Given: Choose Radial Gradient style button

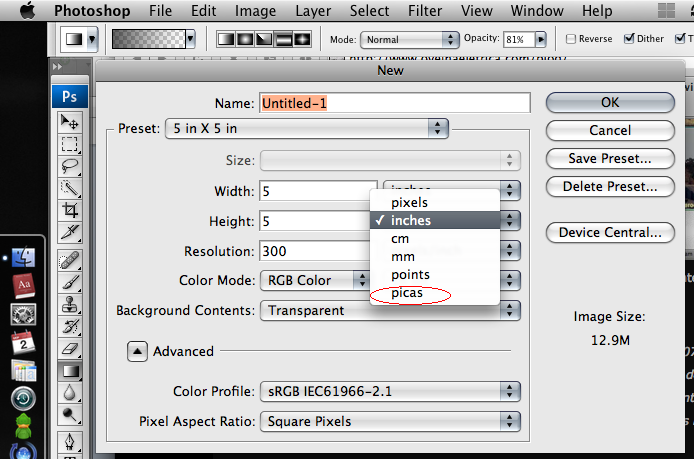Looking at the screenshot, I should pyautogui.click(x=245, y=39).
